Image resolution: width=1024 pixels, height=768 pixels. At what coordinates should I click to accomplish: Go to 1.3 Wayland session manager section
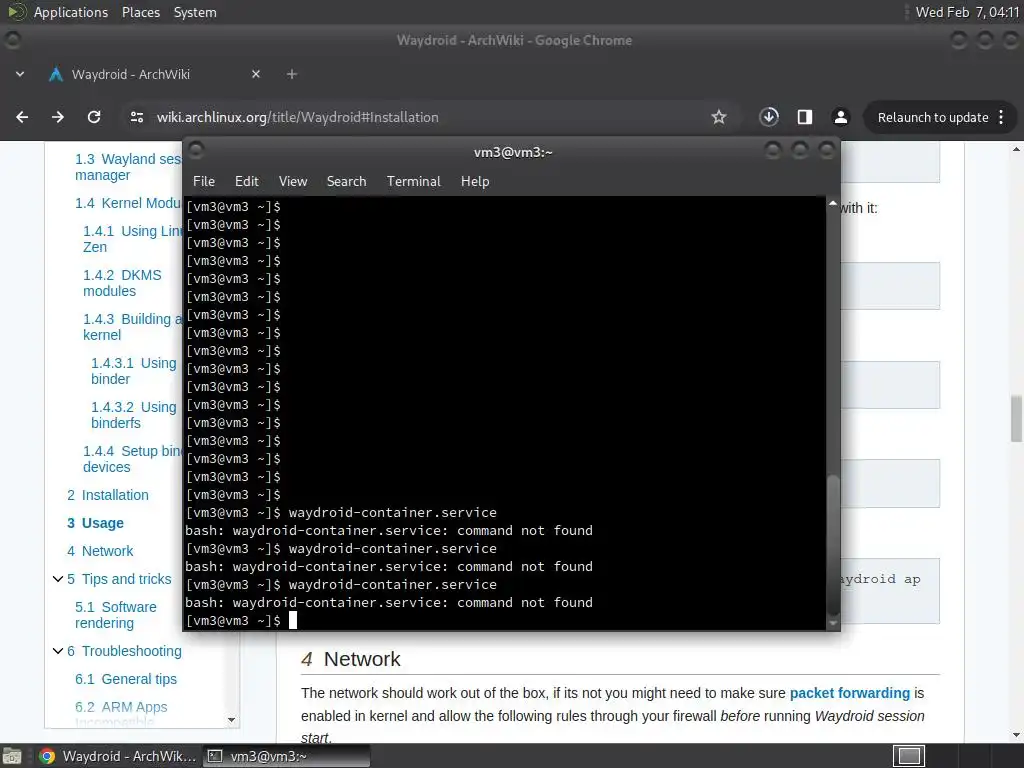128,167
